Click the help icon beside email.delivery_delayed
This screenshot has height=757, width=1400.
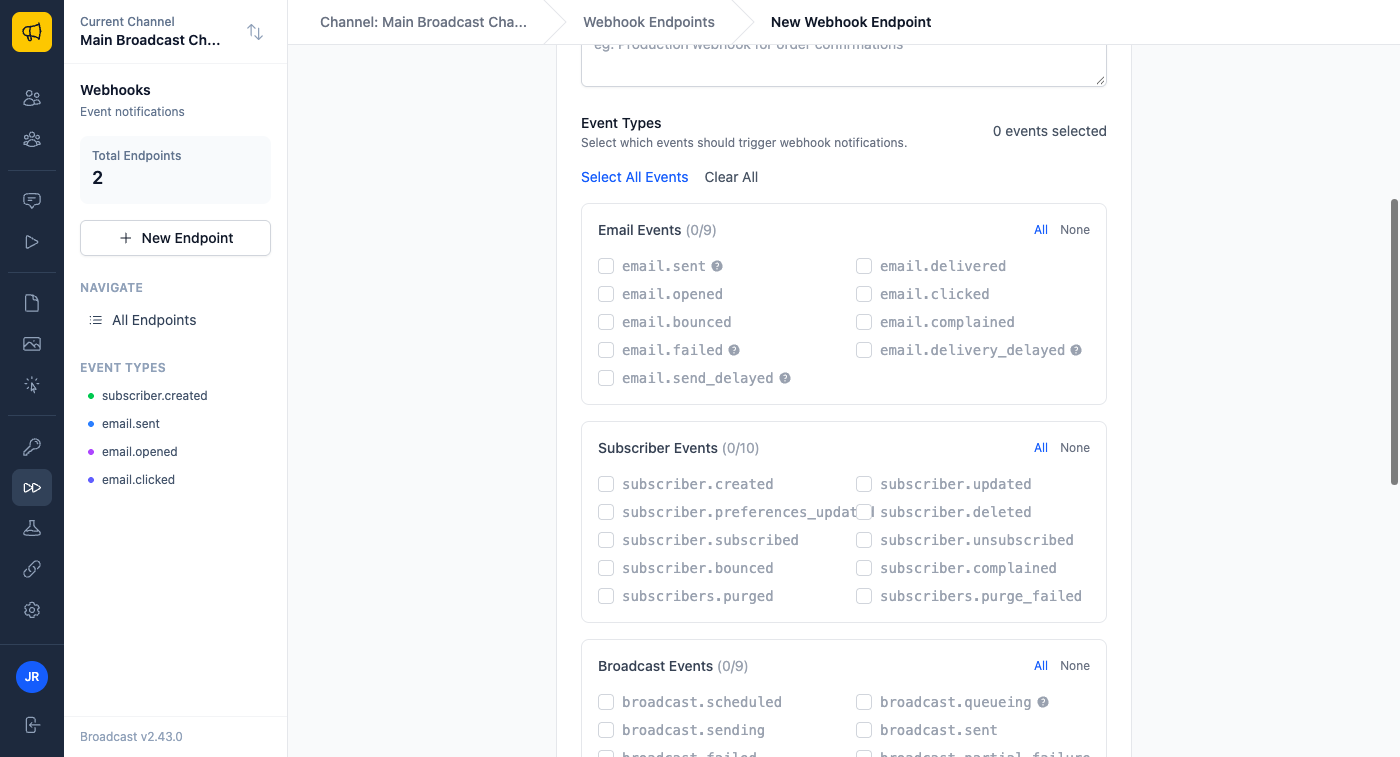click(x=1076, y=350)
